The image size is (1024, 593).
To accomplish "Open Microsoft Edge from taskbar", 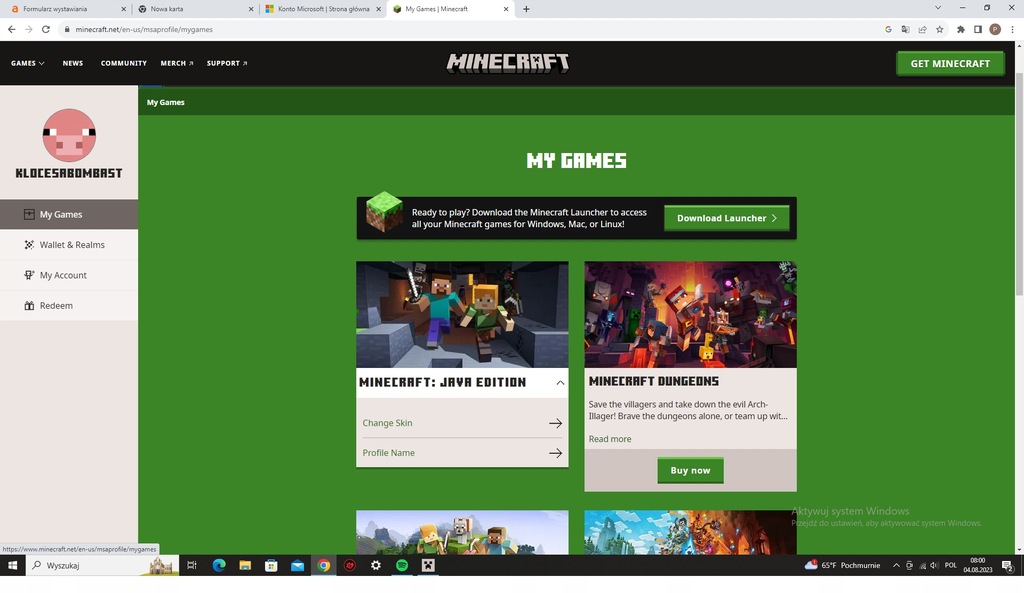I will 219,566.
